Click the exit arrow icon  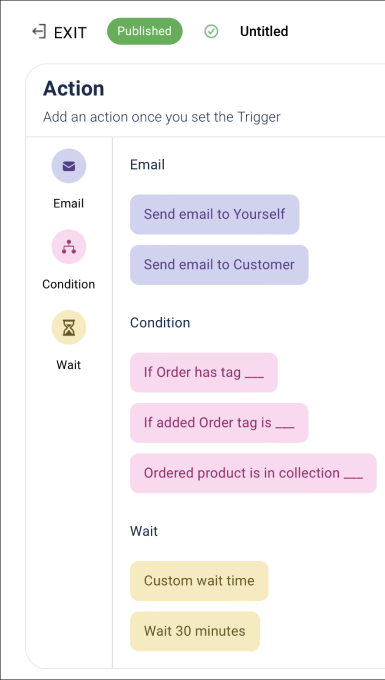39,32
